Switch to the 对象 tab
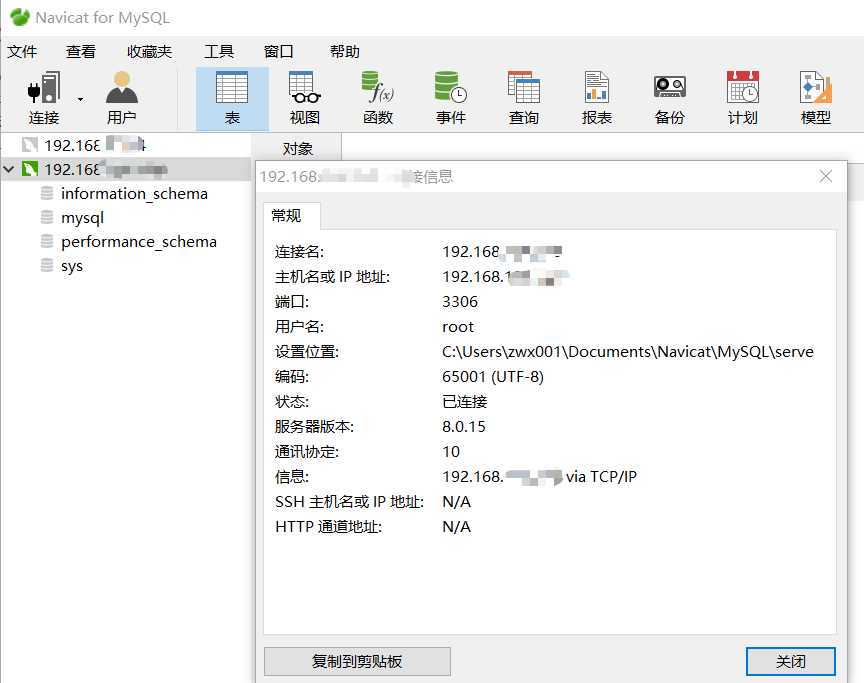 pyautogui.click(x=299, y=147)
